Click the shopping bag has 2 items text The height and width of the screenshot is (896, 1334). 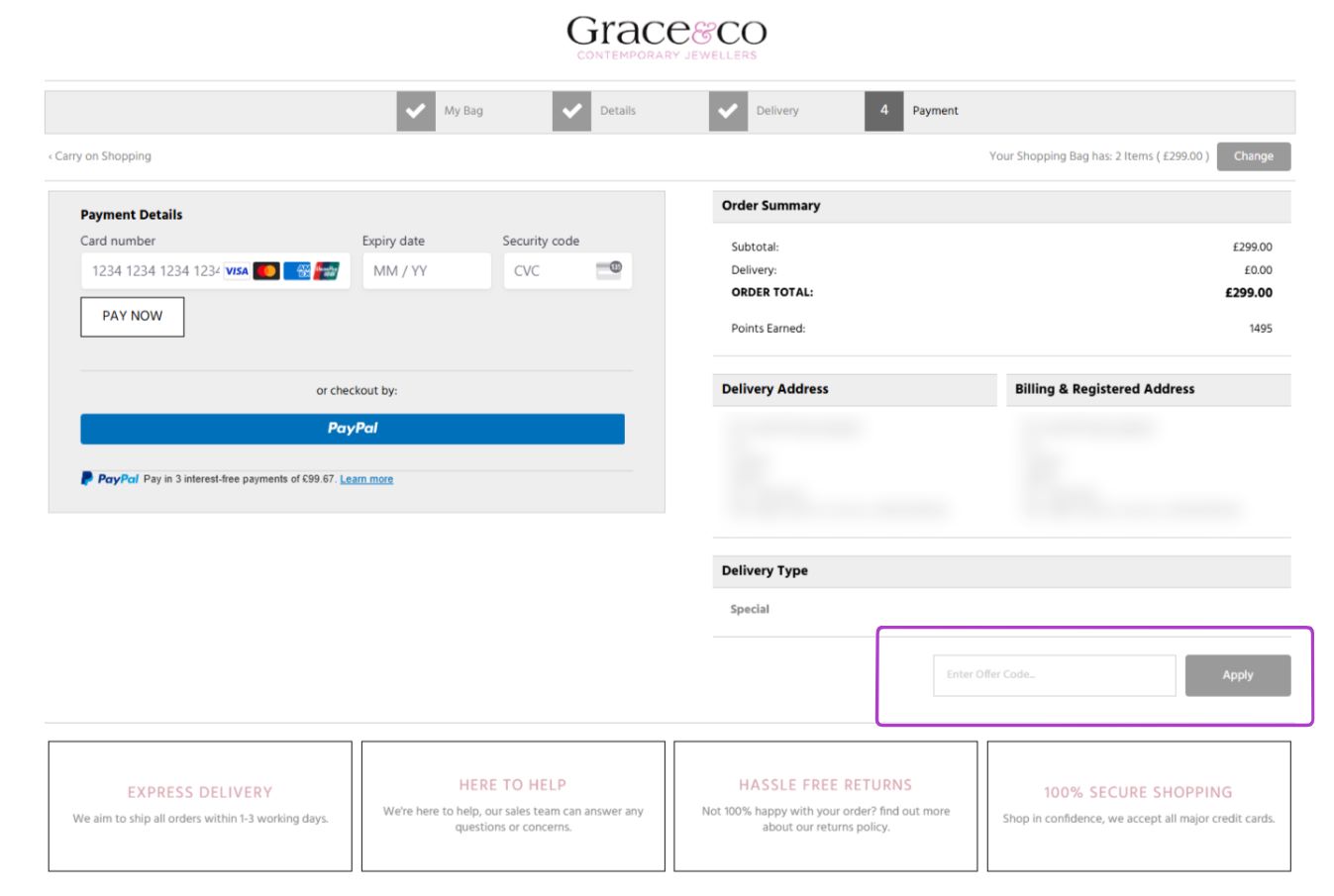1099,156
